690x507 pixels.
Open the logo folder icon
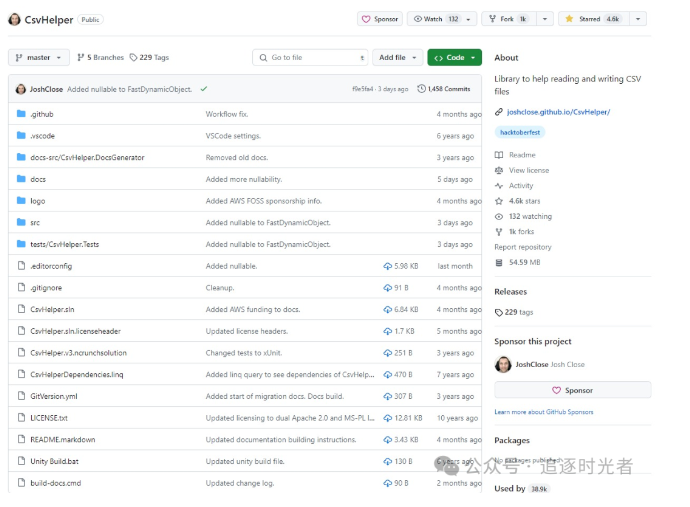[x=21, y=201]
